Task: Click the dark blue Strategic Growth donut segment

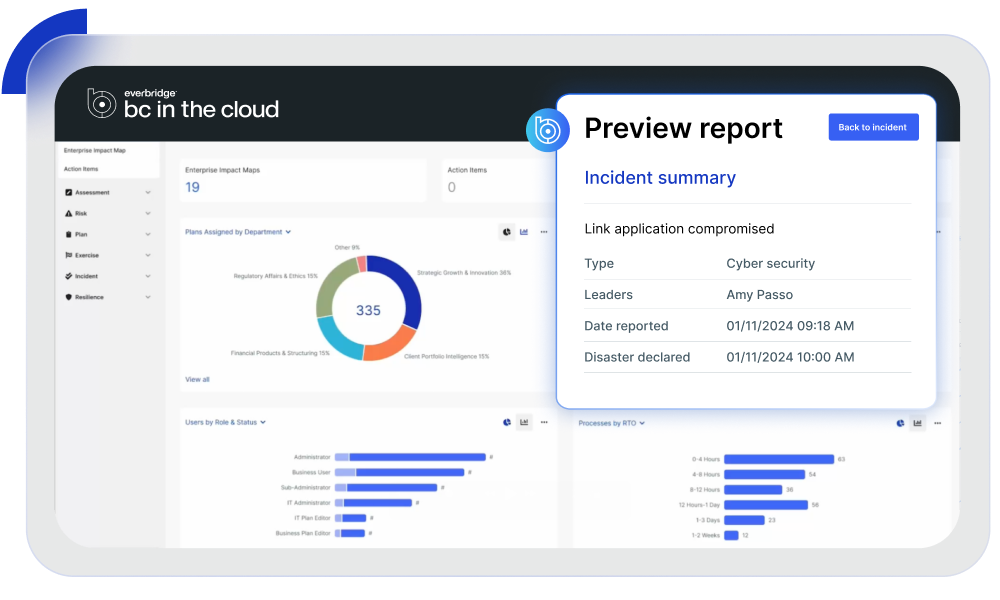Action: coord(405,290)
